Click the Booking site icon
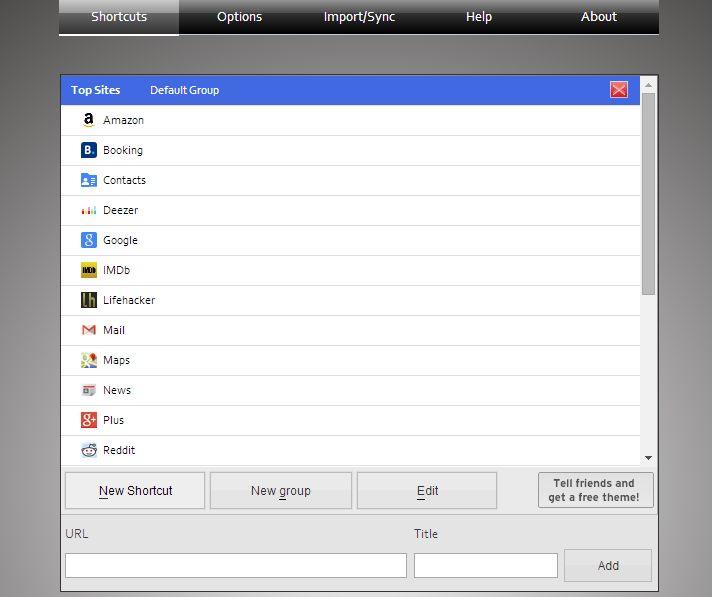The width and height of the screenshot is (712, 597). 89,150
